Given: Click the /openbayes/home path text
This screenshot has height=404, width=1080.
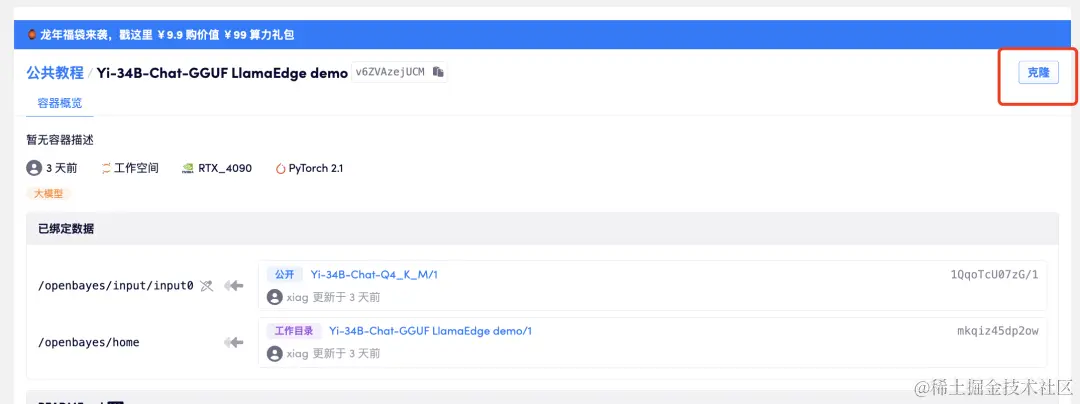Looking at the screenshot, I should (x=88, y=342).
